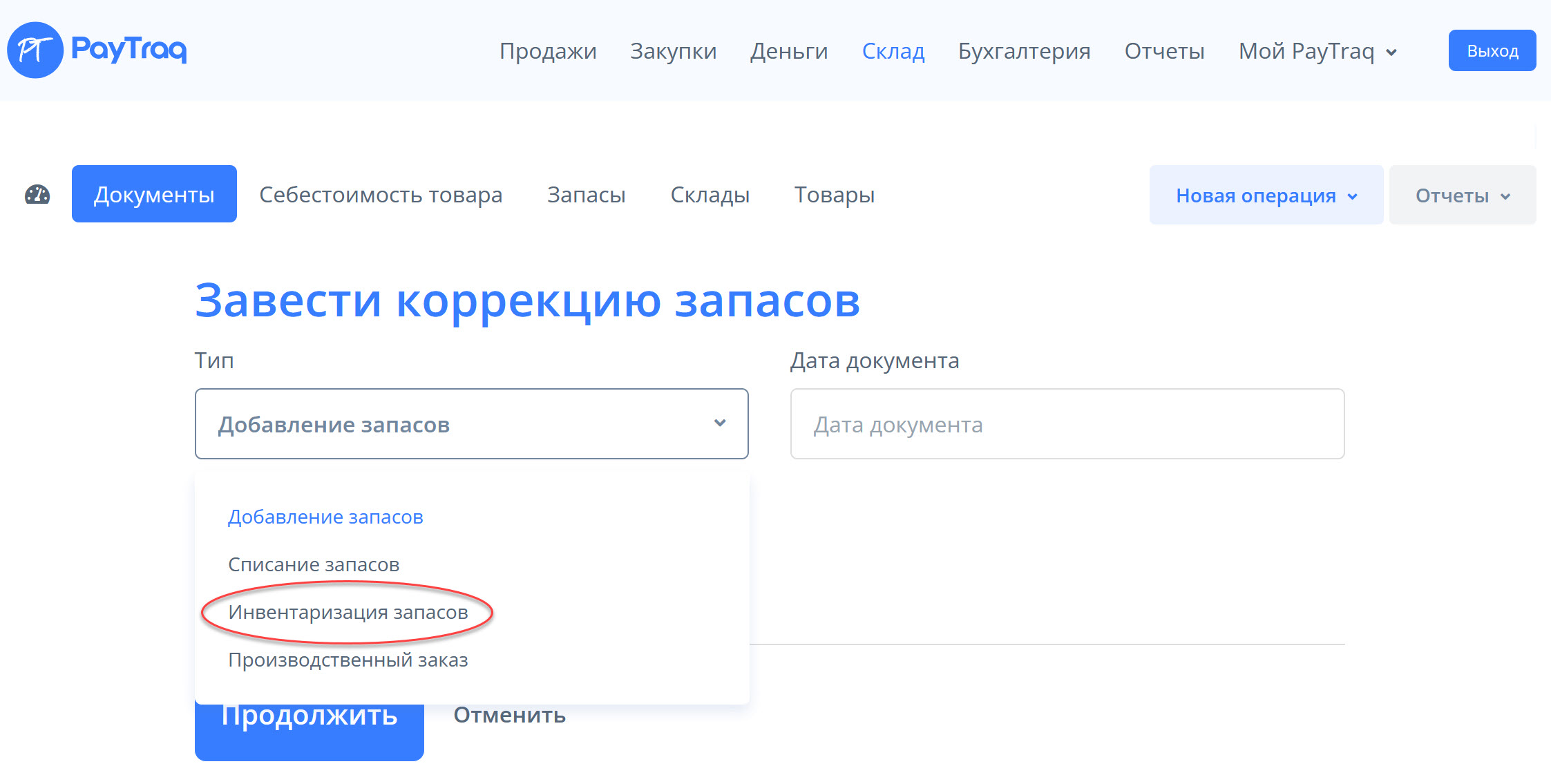Expand the Отчеты dropdown button

coord(1462,195)
